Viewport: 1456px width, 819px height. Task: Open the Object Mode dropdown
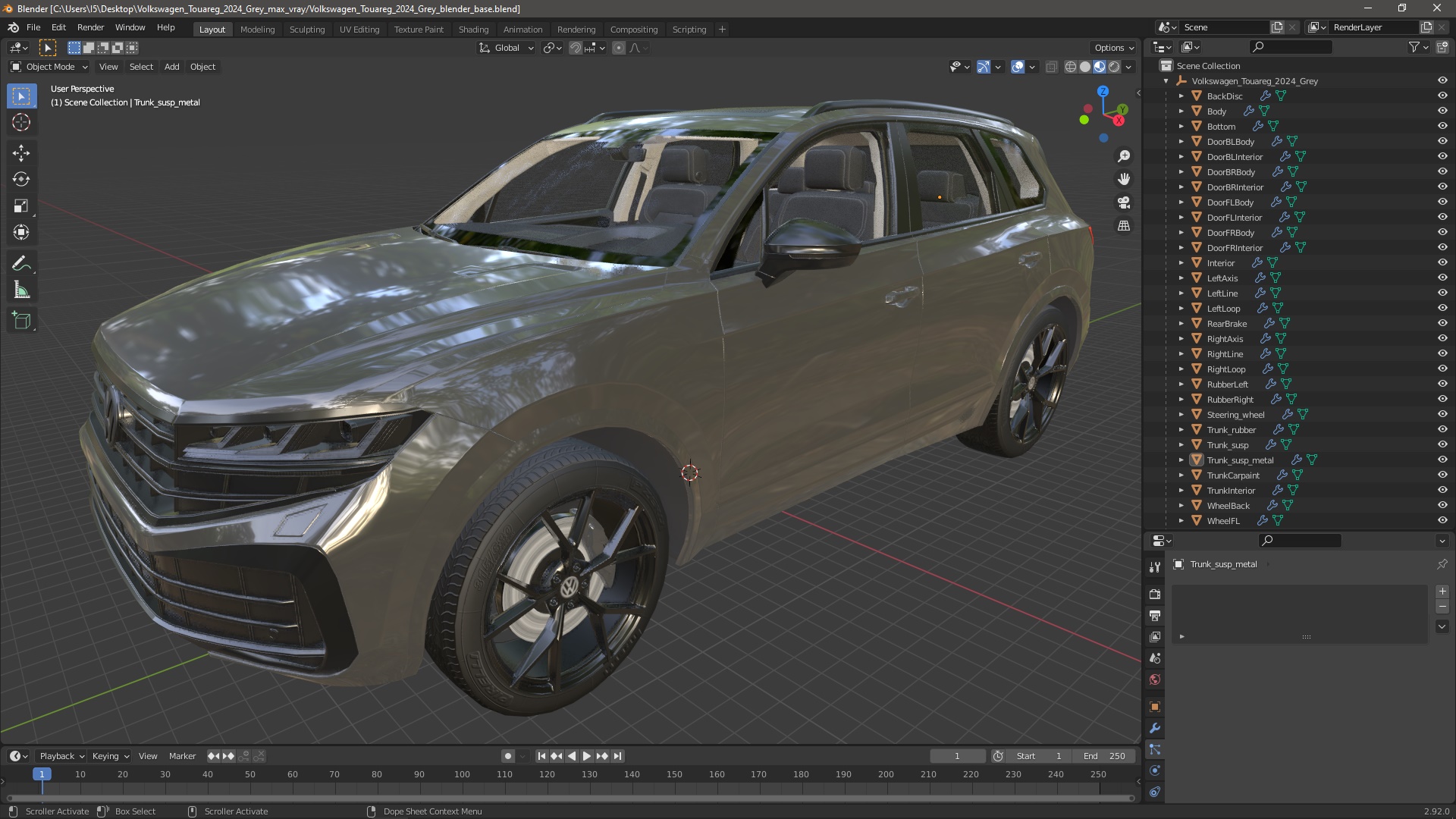pos(49,67)
